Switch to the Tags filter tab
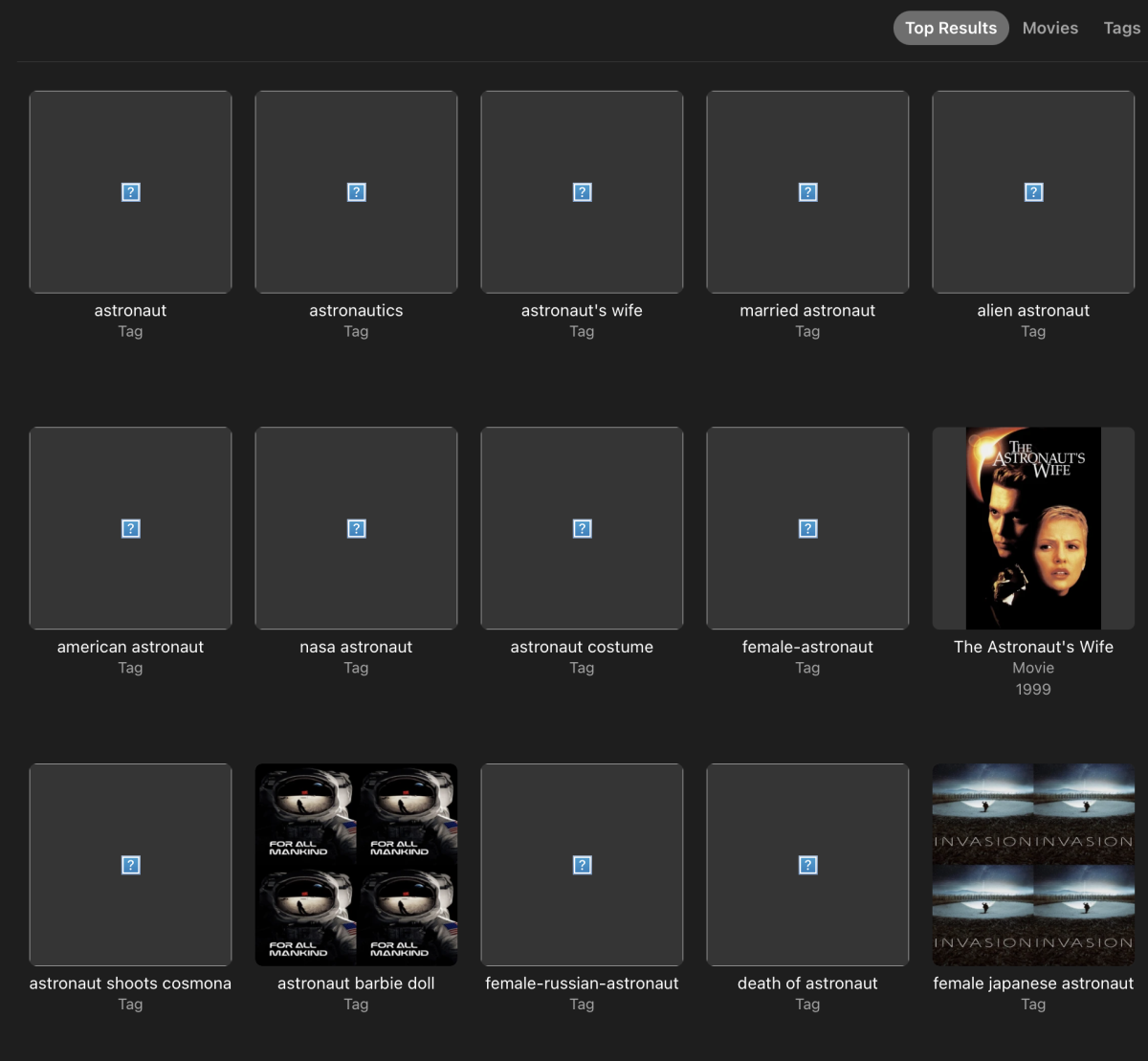This screenshot has width=1148, height=1061. point(1121,28)
